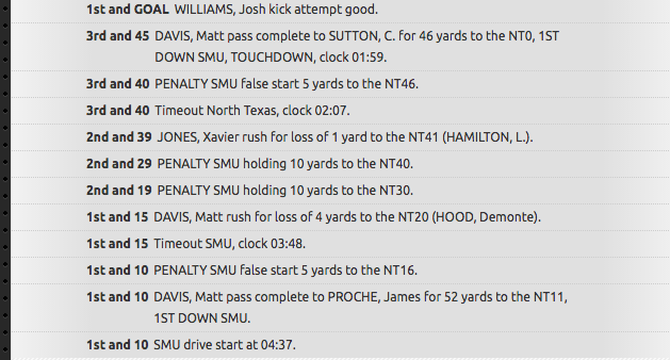Select SMU holding penalty to the NT30
Screen dimensions: 670x360
(x=285, y=190)
